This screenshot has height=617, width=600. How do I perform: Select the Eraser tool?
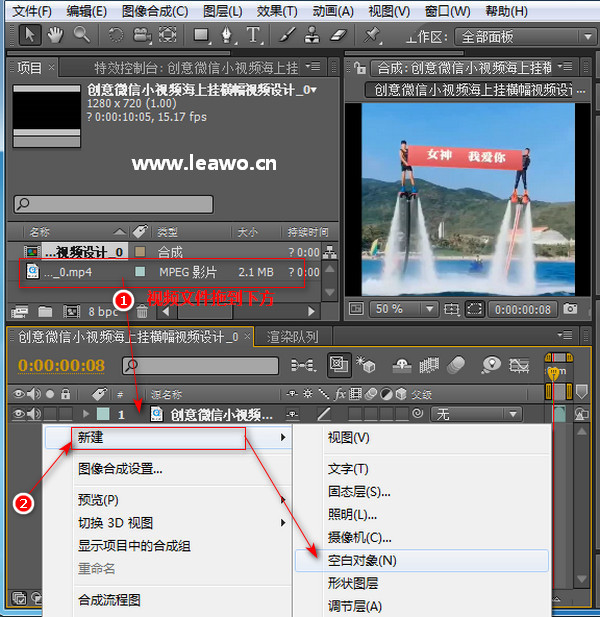pyautogui.click(x=338, y=35)
